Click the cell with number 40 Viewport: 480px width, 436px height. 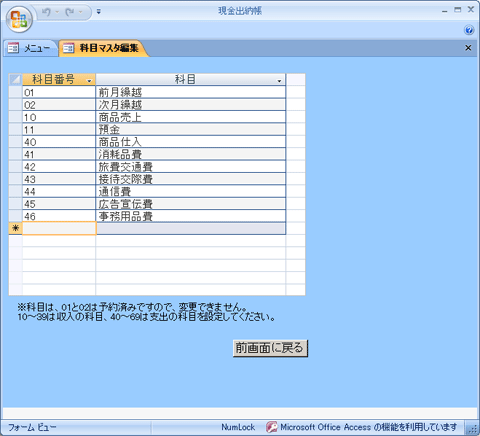[x=59, y=142]
